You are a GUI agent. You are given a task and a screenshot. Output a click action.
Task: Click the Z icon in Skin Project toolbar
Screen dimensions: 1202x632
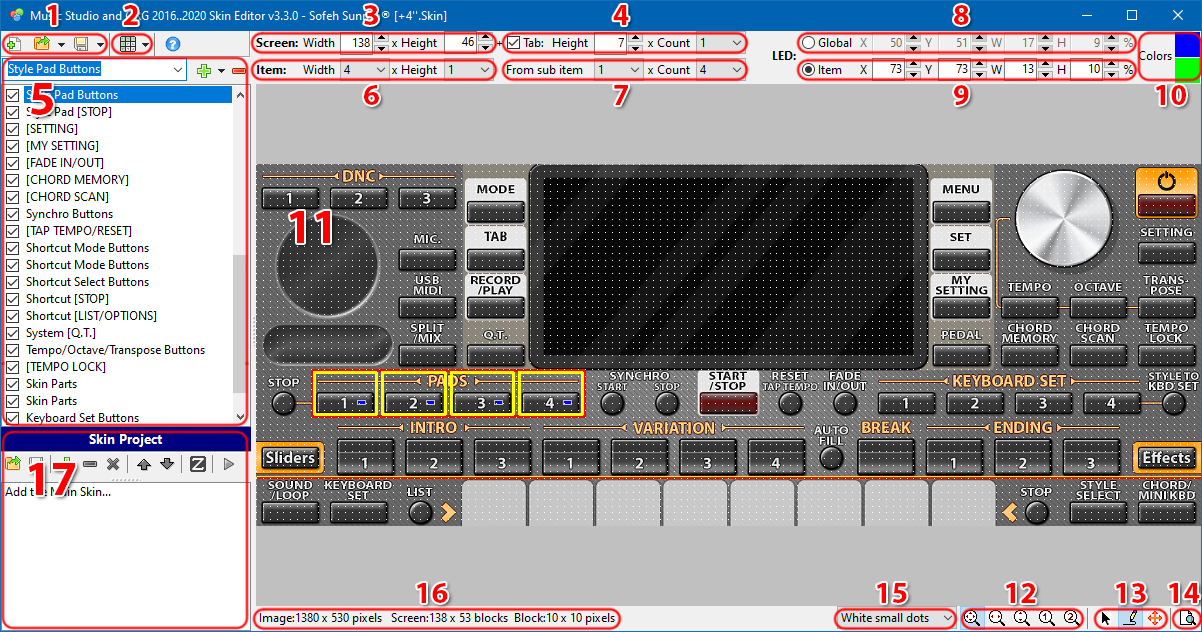(198, 464)
